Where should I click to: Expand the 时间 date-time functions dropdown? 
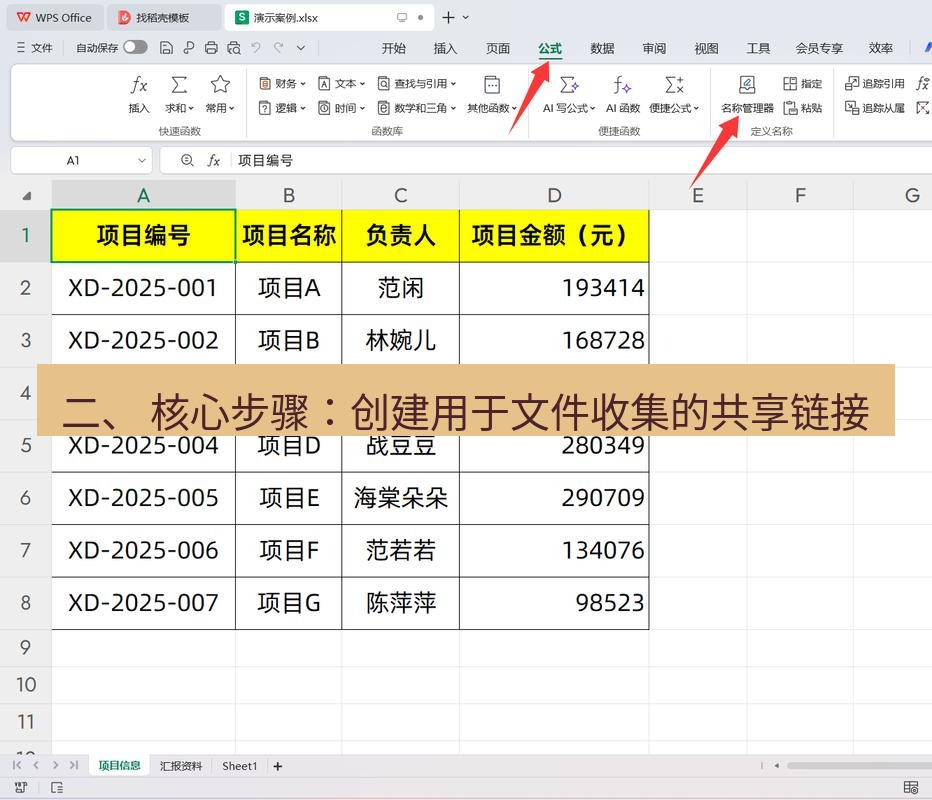[342, 108]
